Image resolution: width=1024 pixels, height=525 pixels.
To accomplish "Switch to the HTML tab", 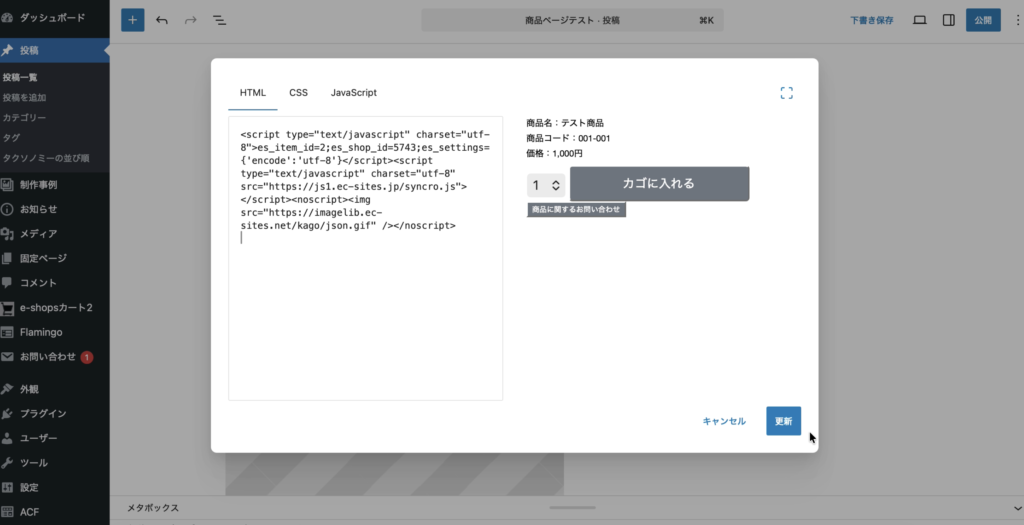I will pyautogui.click(x=253, y=93).
